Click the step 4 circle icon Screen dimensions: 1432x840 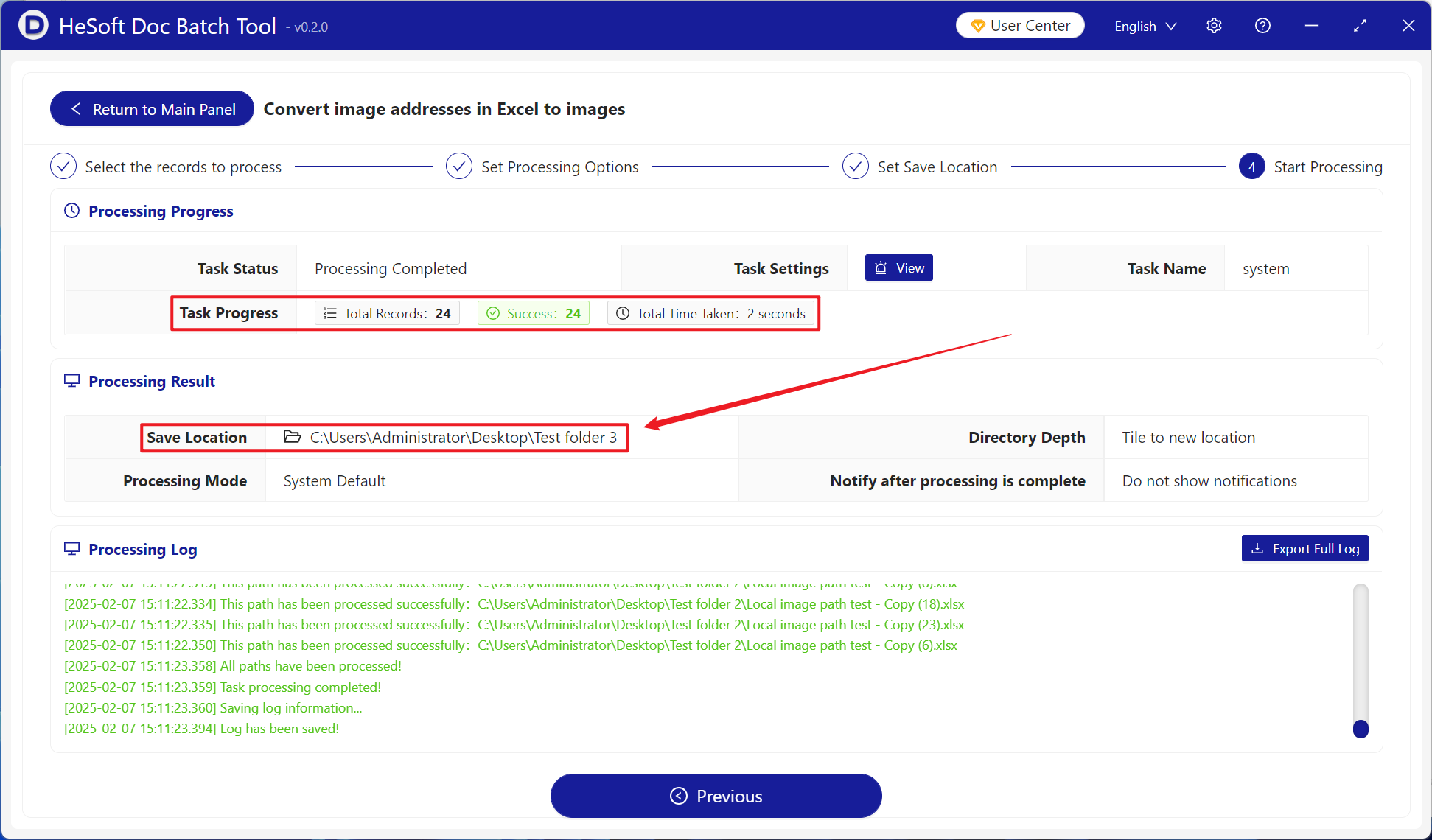pyautogui.click(x=1251, y=167)
